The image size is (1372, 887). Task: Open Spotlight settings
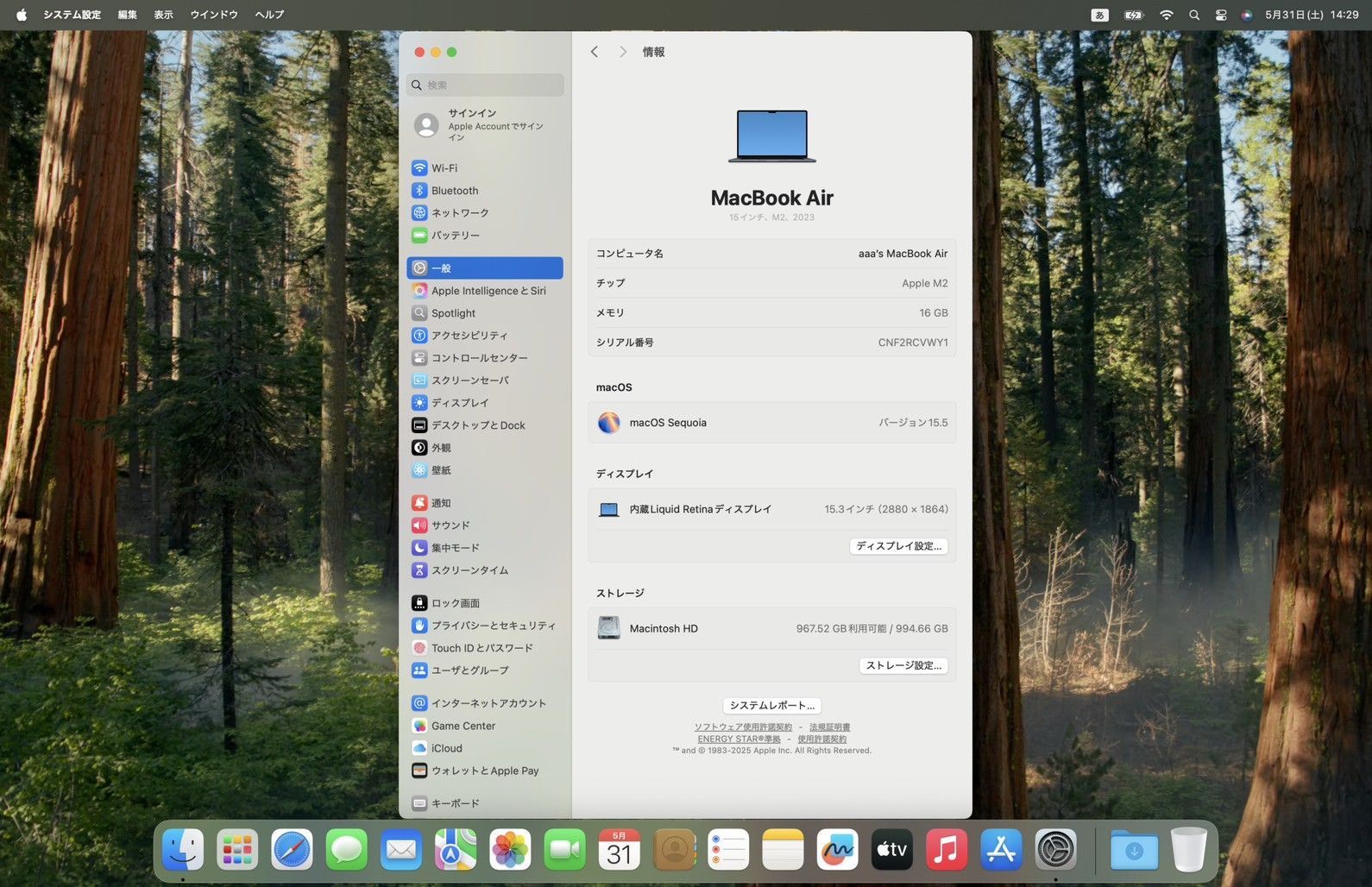(484, 313)
